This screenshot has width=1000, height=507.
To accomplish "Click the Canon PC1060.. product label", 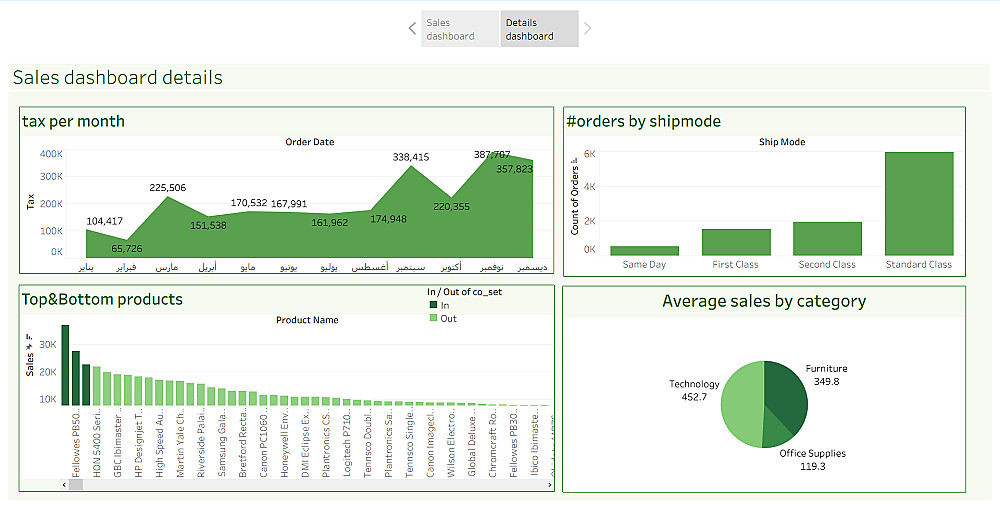I will [263, 445].
